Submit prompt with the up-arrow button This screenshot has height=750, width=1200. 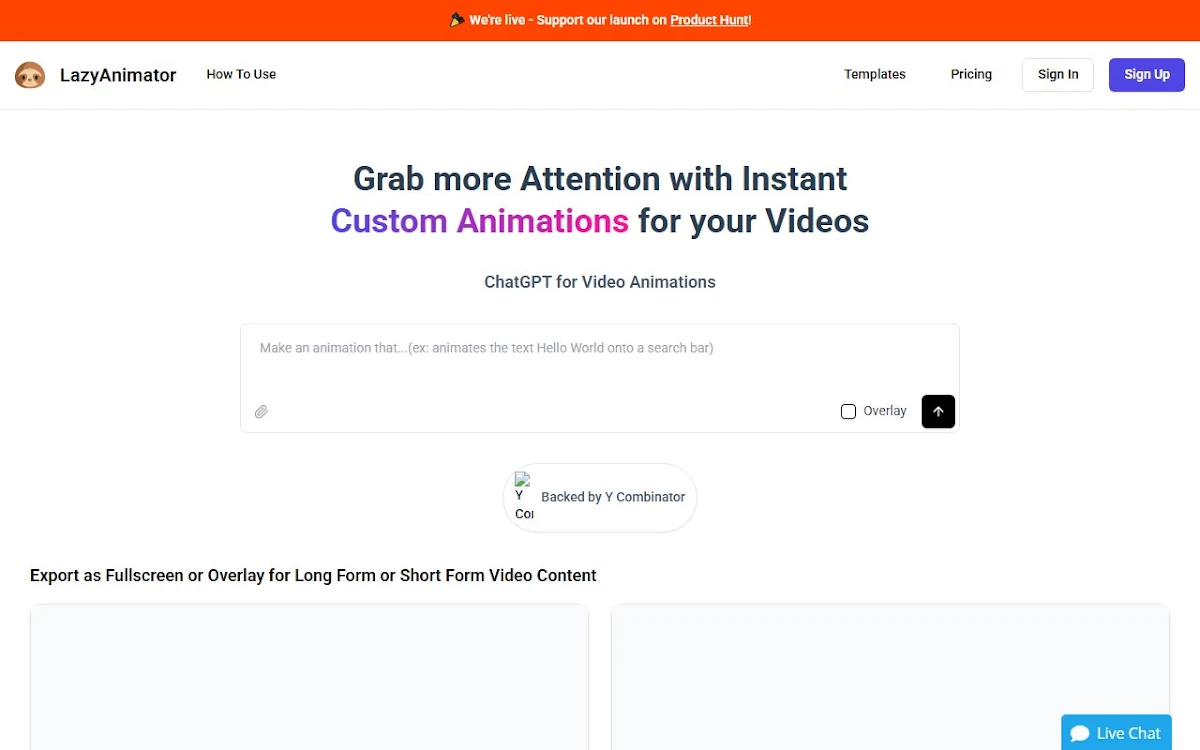[x=938, y=411]
